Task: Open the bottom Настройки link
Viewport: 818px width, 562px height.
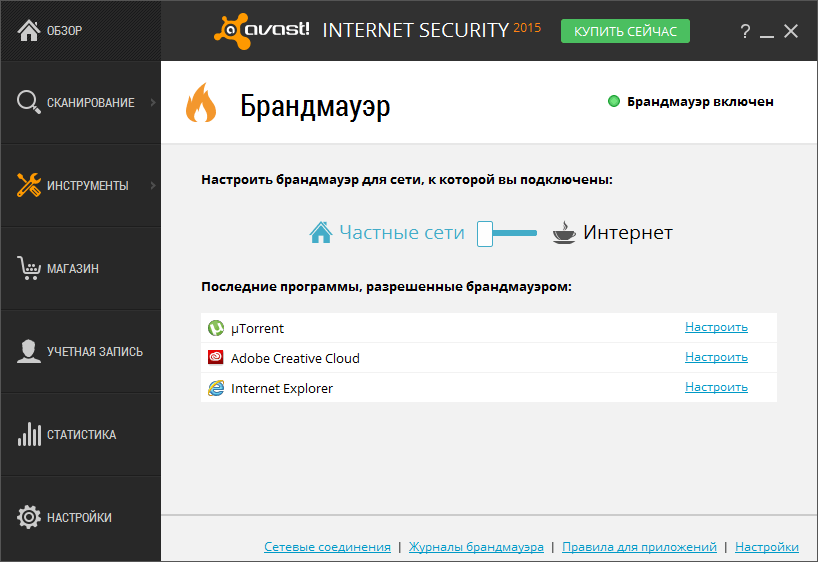Action: pyautogui.click(x=766, y=547)
